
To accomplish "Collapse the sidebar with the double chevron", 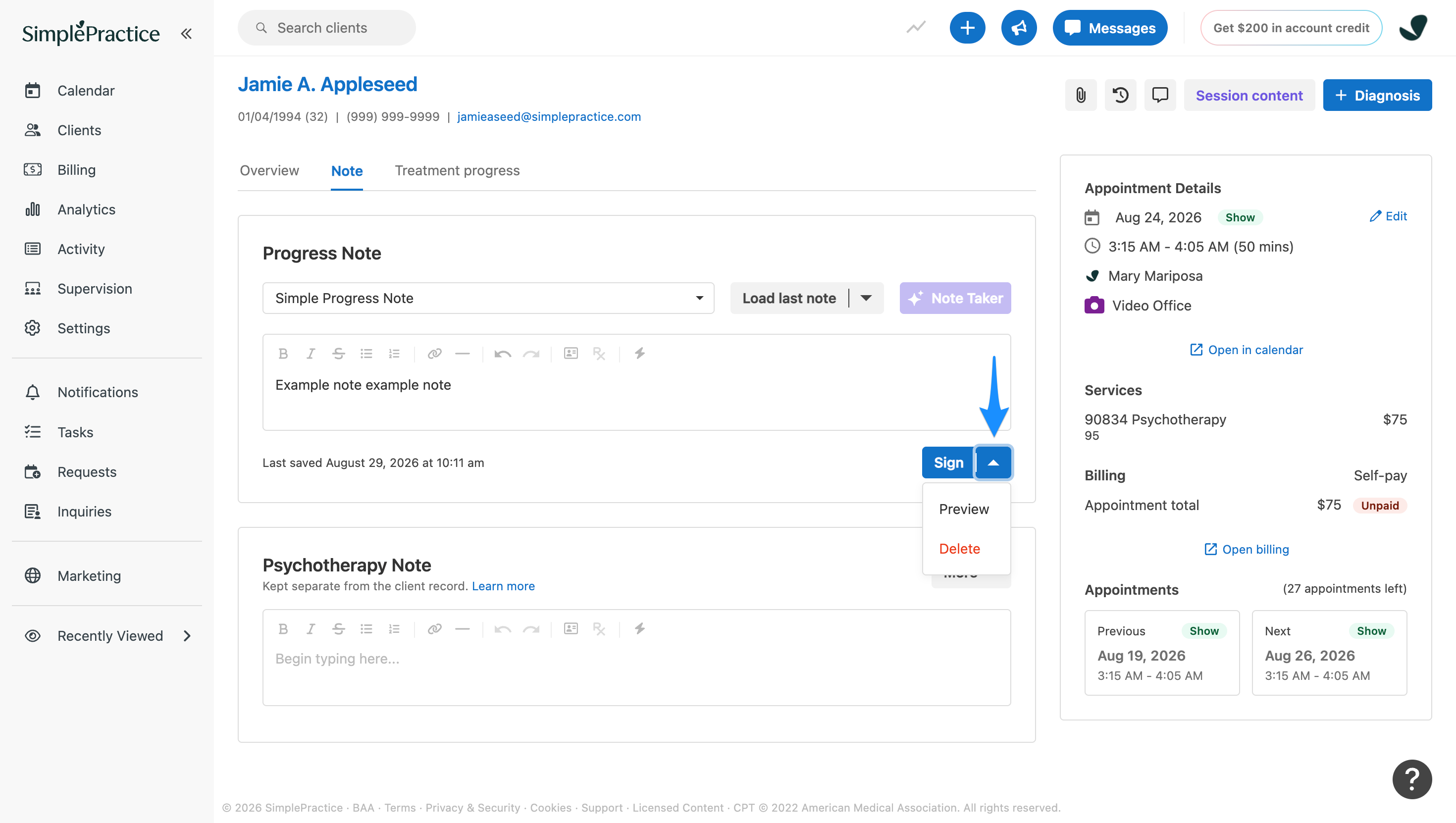I will tap(186, 34).
